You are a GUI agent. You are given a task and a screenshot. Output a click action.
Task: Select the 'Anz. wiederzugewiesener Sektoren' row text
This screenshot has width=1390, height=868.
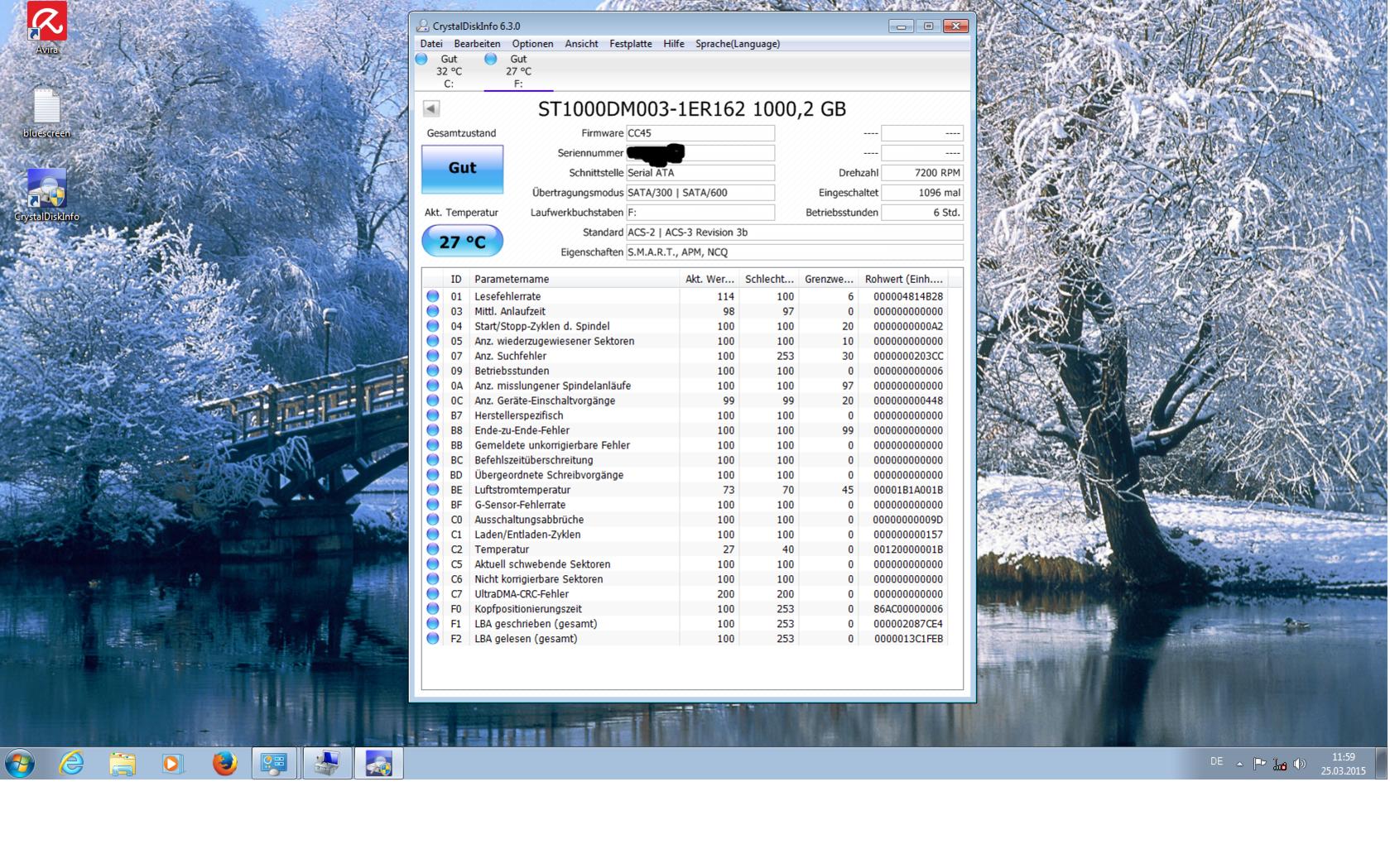pos(554,341)
